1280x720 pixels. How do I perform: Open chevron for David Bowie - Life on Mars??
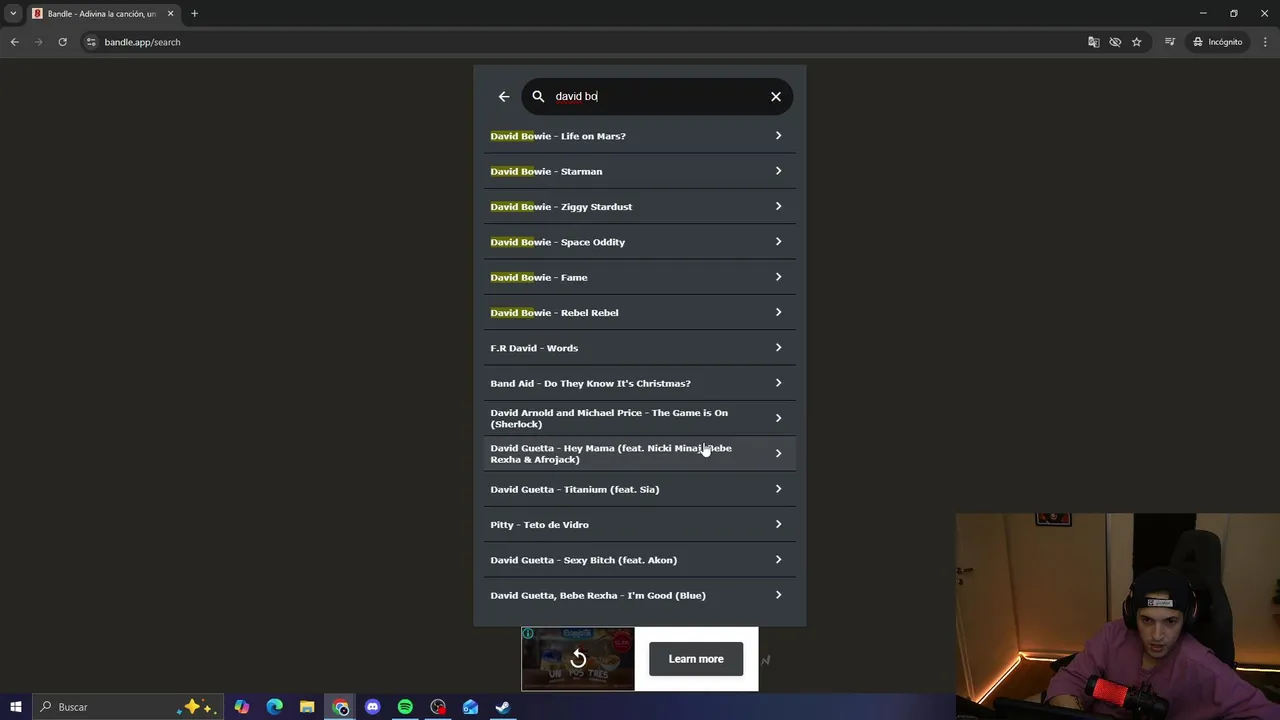[x=778, y=136]
